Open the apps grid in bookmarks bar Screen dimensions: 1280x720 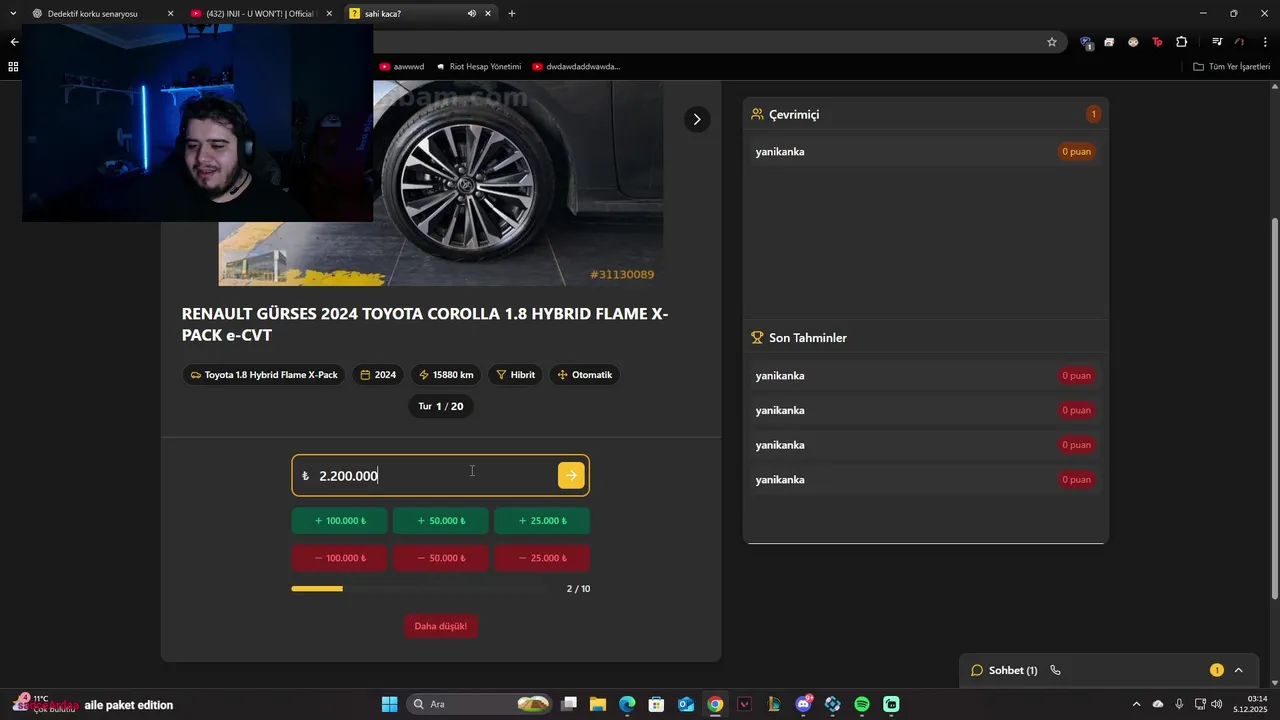coord(13,67)
